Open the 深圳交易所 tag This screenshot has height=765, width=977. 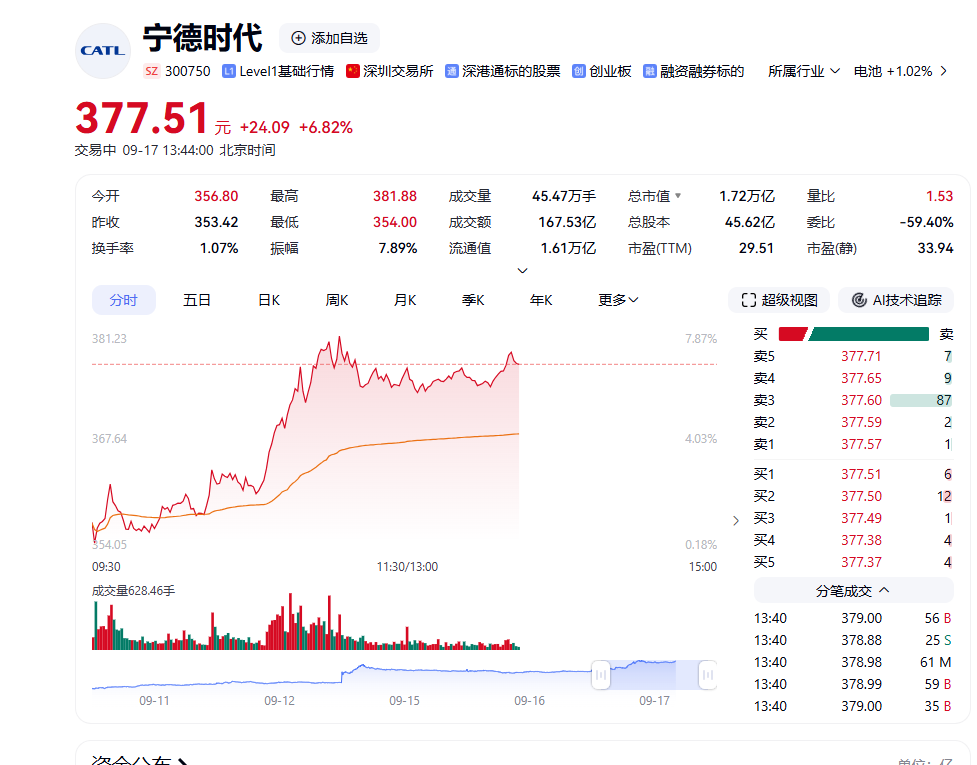[390, 71]
